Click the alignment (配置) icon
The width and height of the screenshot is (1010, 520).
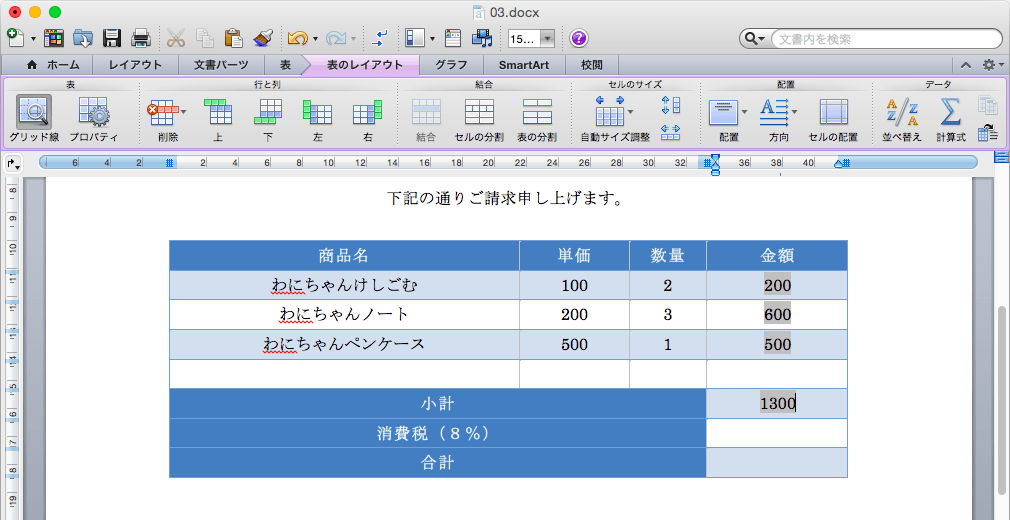(x=724, y=112)
